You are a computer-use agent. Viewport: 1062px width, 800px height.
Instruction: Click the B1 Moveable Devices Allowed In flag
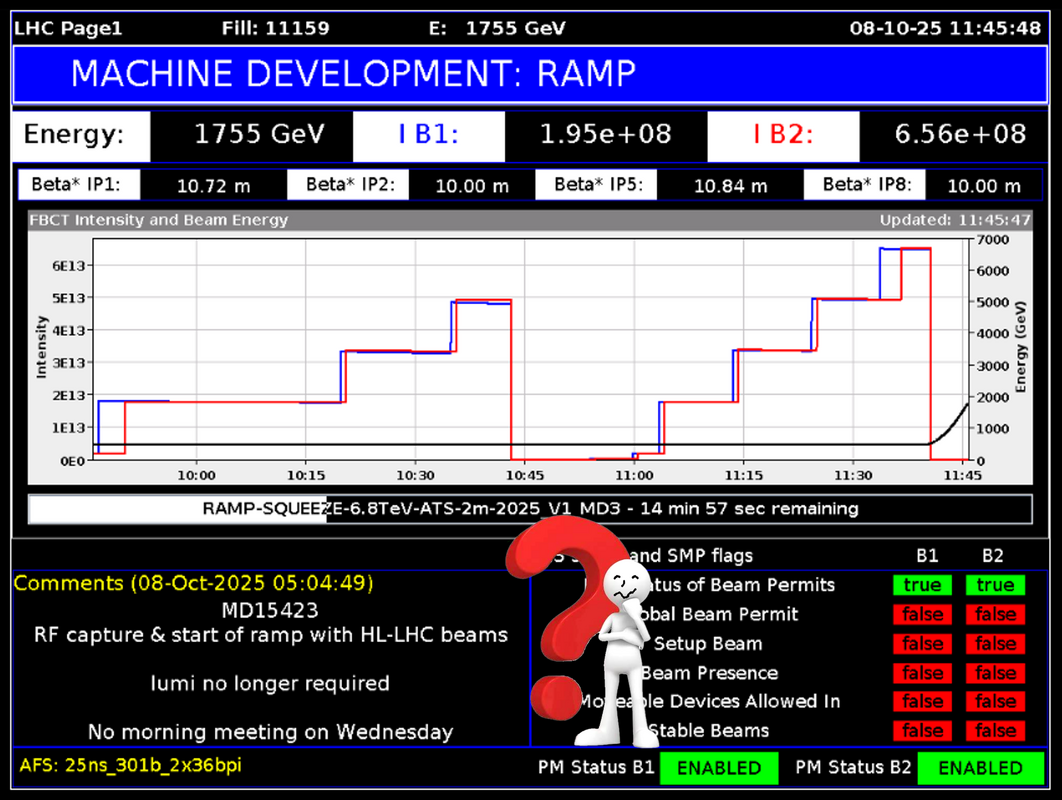[922, 702]
